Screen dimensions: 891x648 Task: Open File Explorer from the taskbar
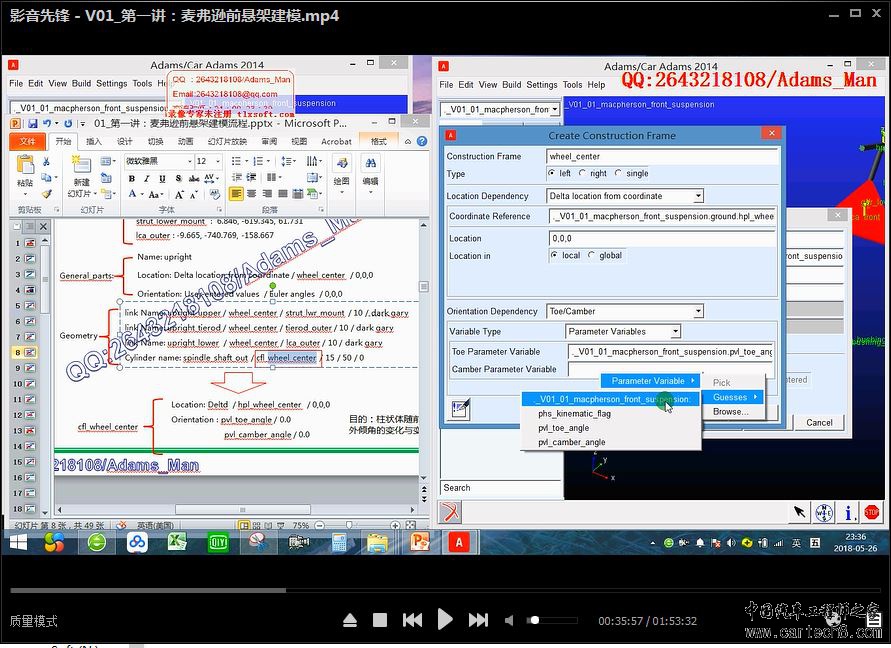377,543
